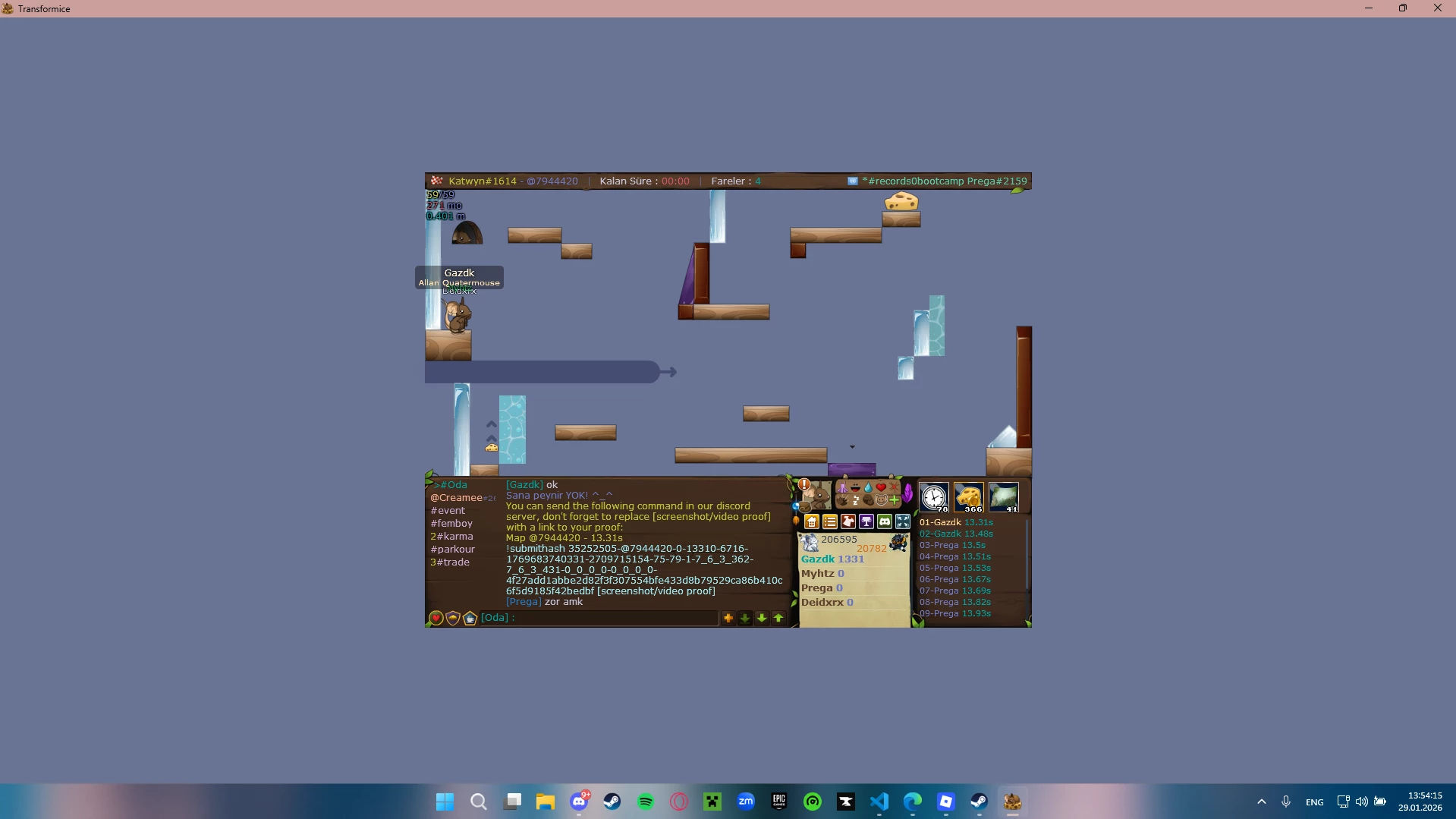
Task: Click the 01-Gazdk 13.31s record entry
Action: click(x=956, y=522)
